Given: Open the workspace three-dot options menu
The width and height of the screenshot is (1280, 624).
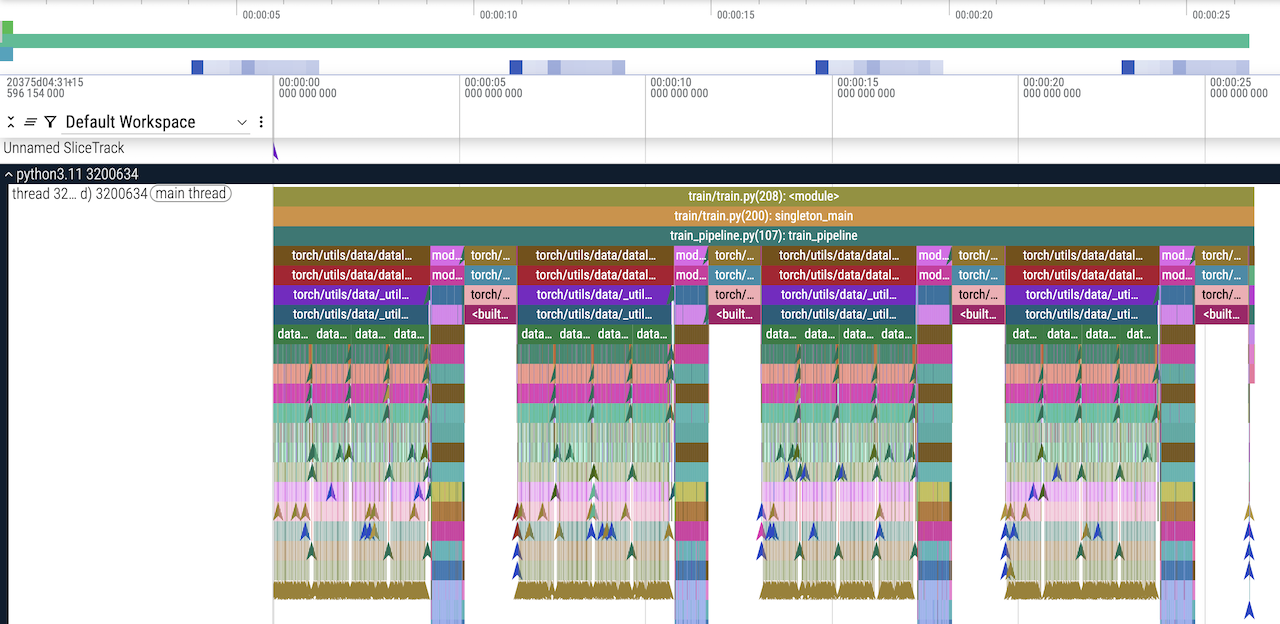Looking at the screenshot, I should click(261, 122).
